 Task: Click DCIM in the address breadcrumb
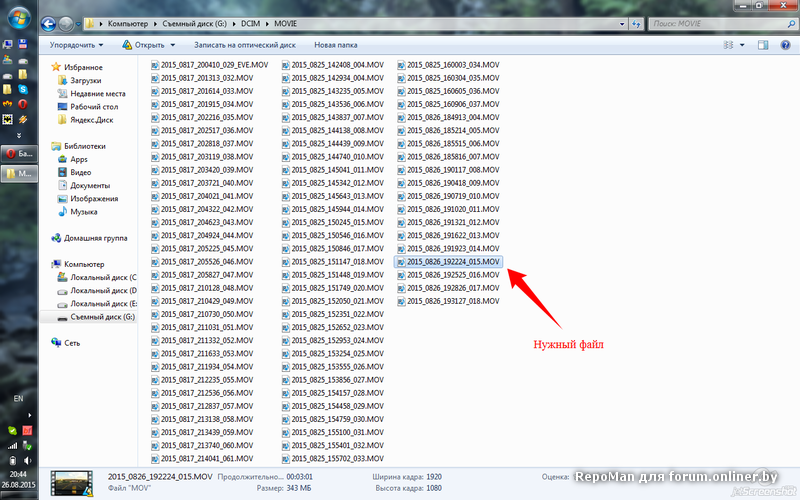[251, 23]
